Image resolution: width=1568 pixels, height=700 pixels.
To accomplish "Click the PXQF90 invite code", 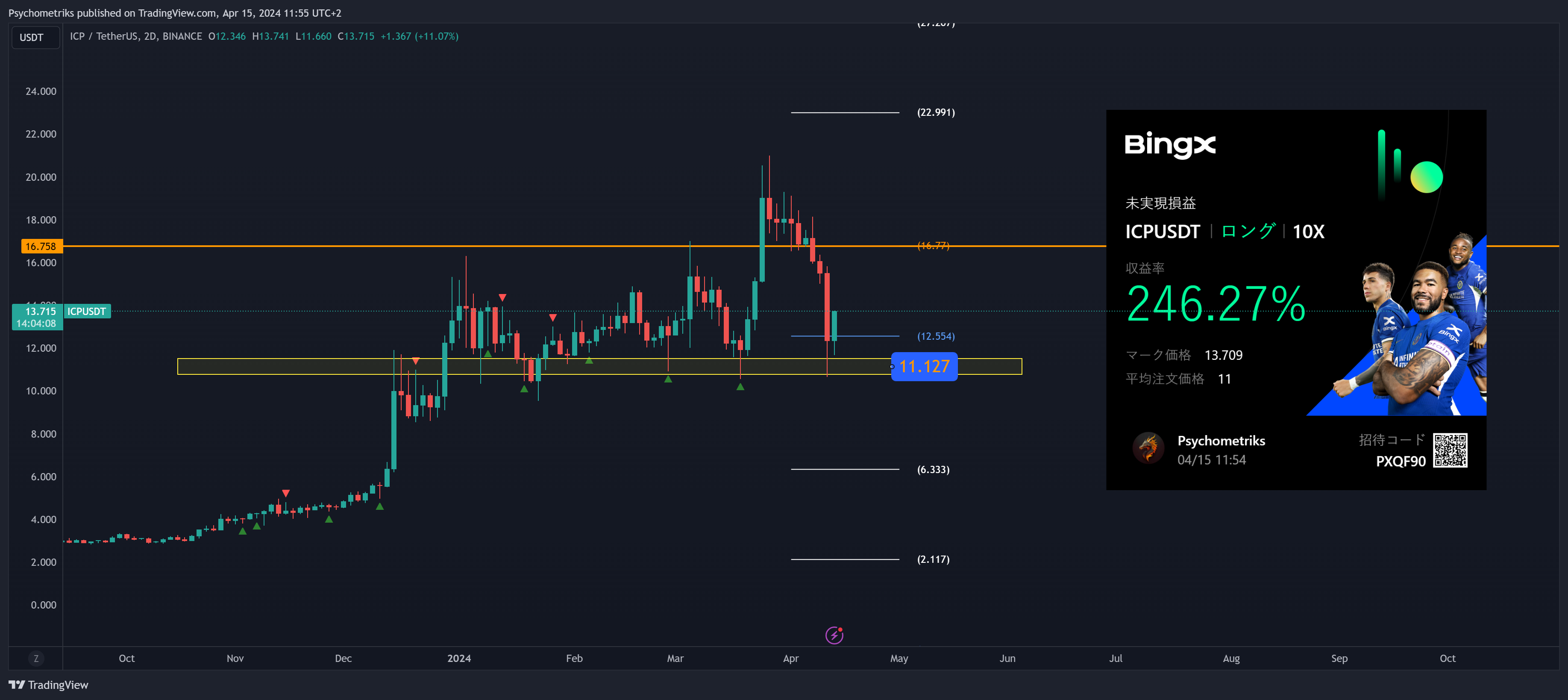I will (x=1401, y=462).
